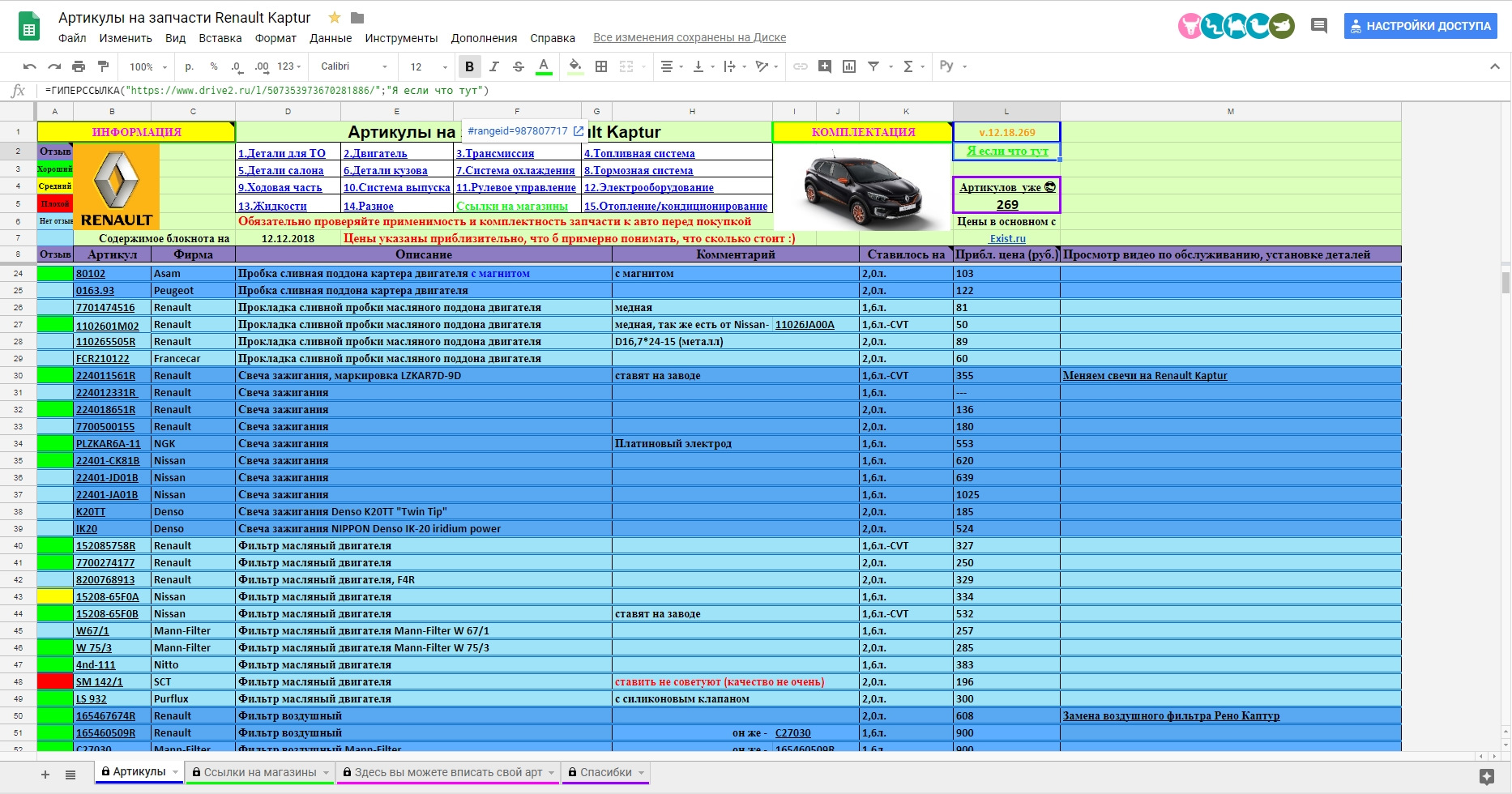
Task: Open the all sheets list
Action: (70, 775)
